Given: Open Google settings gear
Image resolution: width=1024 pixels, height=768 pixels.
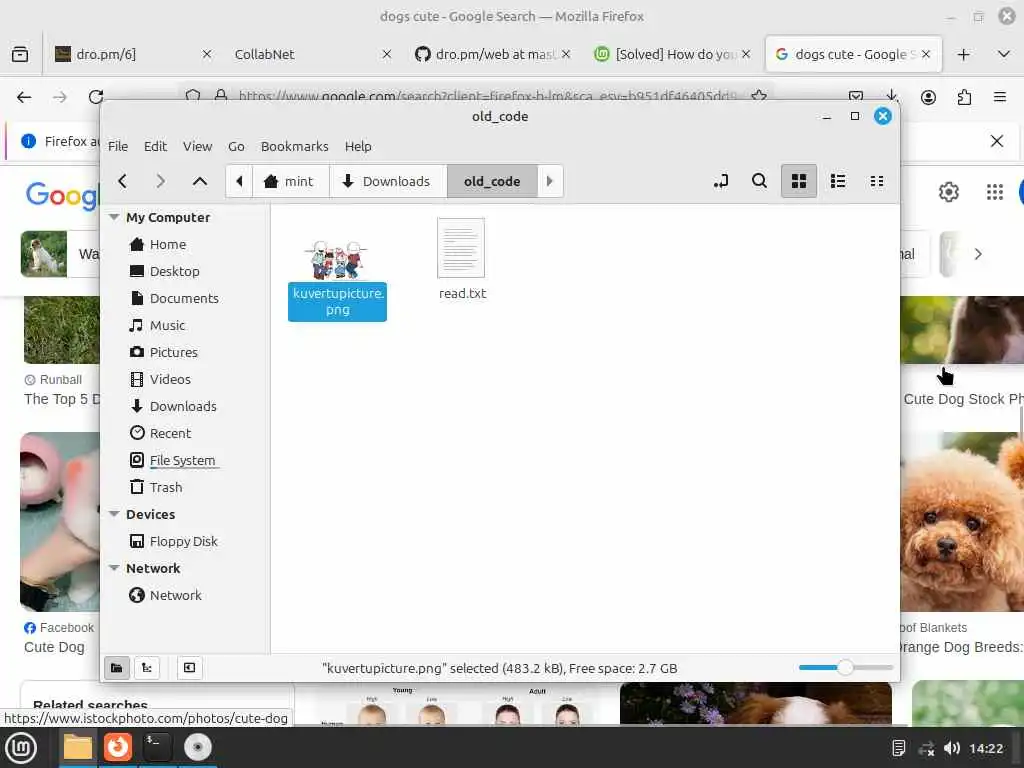Looking at the screenshot, I should click(x=948, y=192).
